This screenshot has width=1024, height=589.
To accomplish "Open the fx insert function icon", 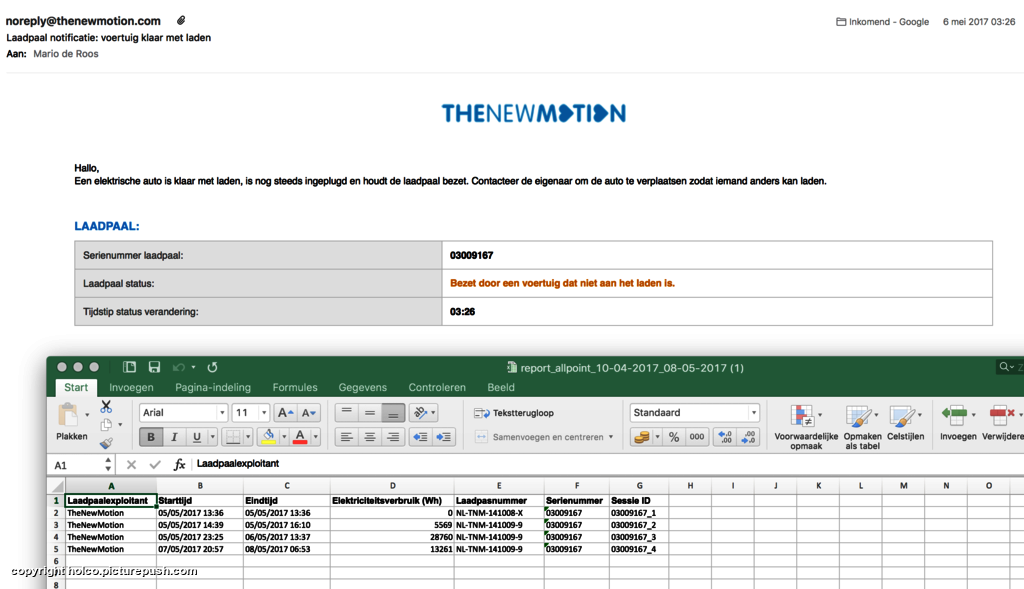I will (x=180, y=465).
